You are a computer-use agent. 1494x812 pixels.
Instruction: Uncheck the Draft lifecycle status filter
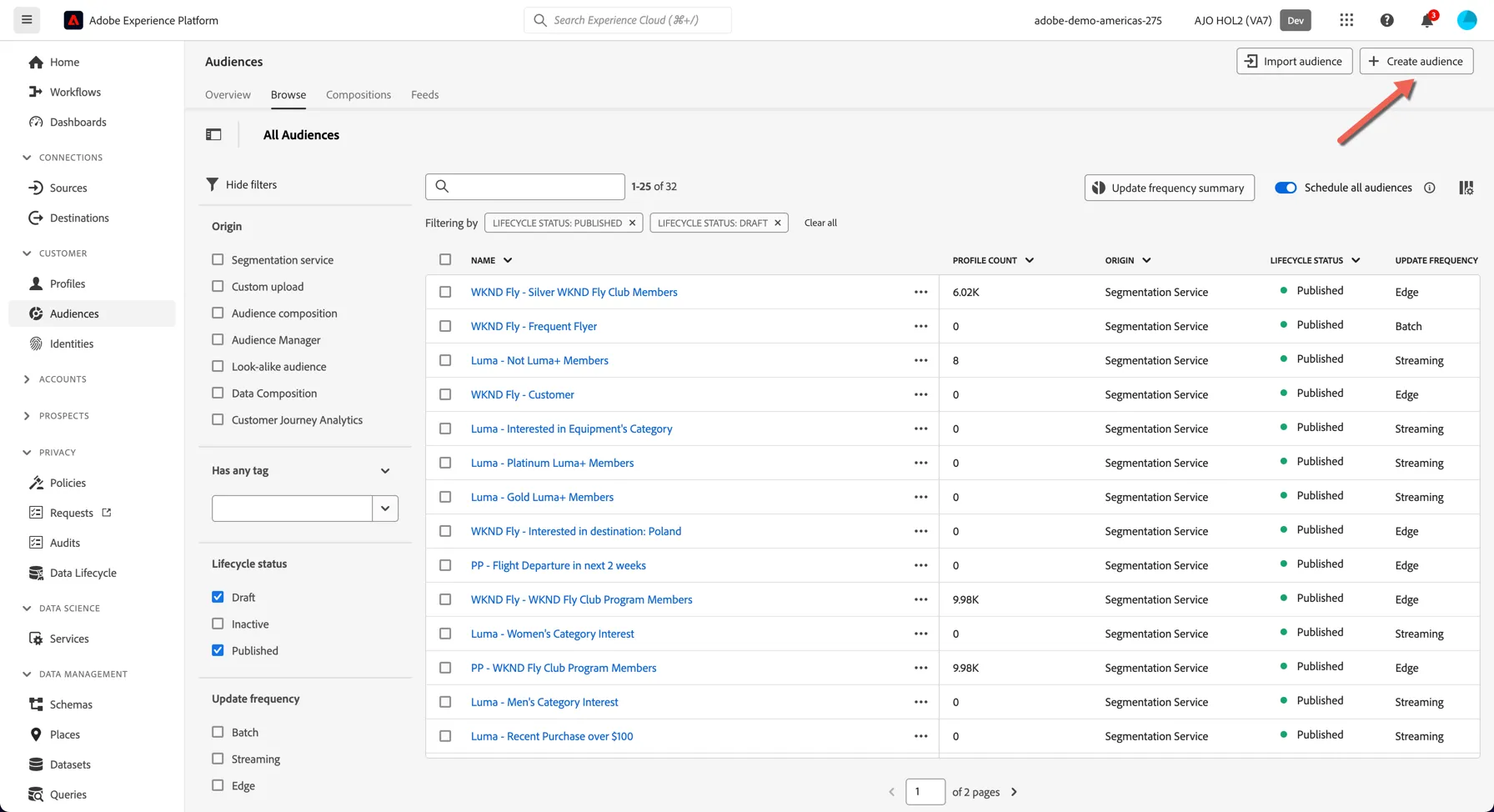[218, 597]
